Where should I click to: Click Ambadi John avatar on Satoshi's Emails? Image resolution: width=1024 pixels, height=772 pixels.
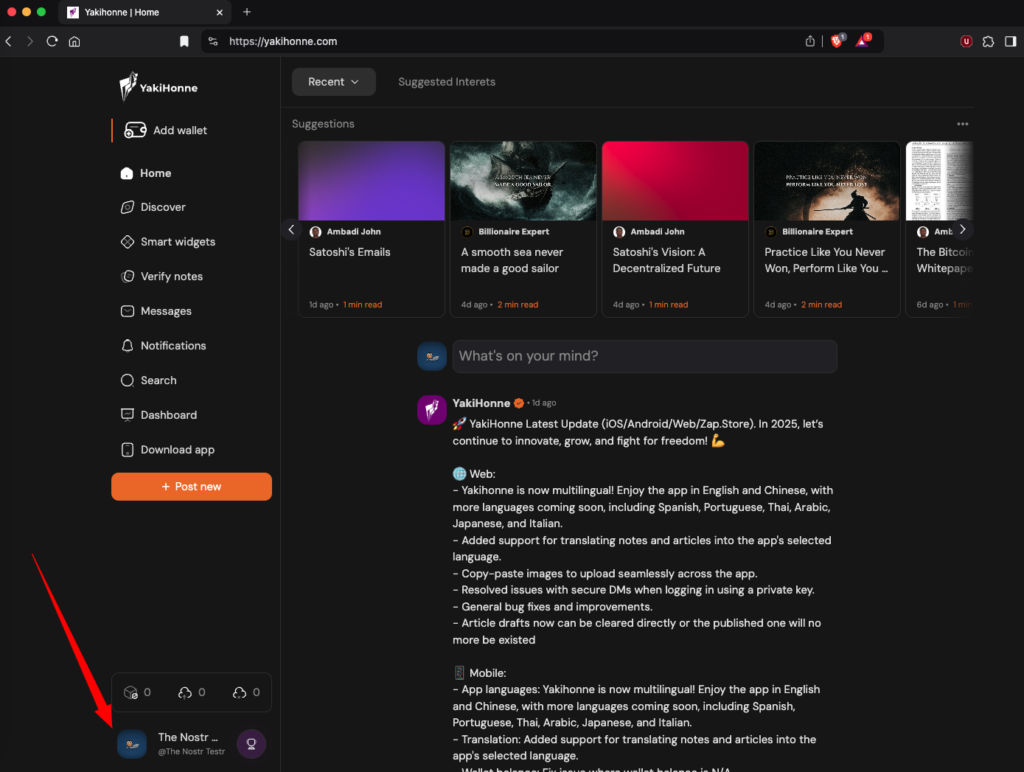coord(315,232)
